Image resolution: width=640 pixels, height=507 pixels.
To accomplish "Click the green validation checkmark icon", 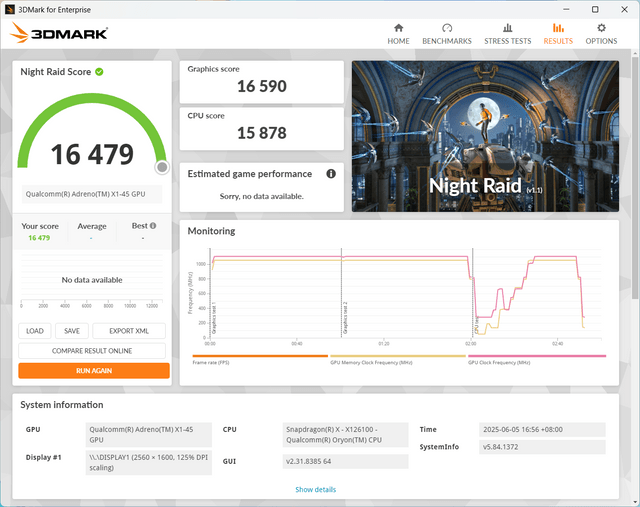I will 99,72.
